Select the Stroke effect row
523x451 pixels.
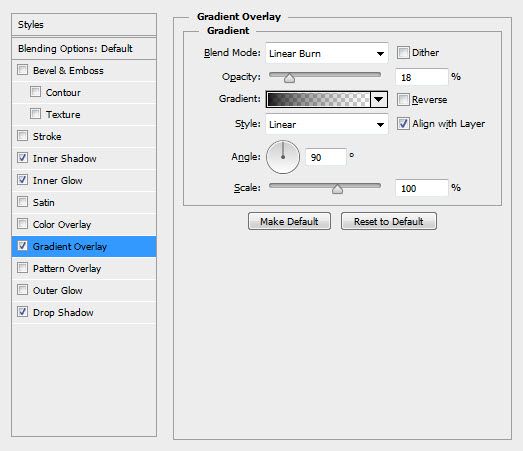84,136
